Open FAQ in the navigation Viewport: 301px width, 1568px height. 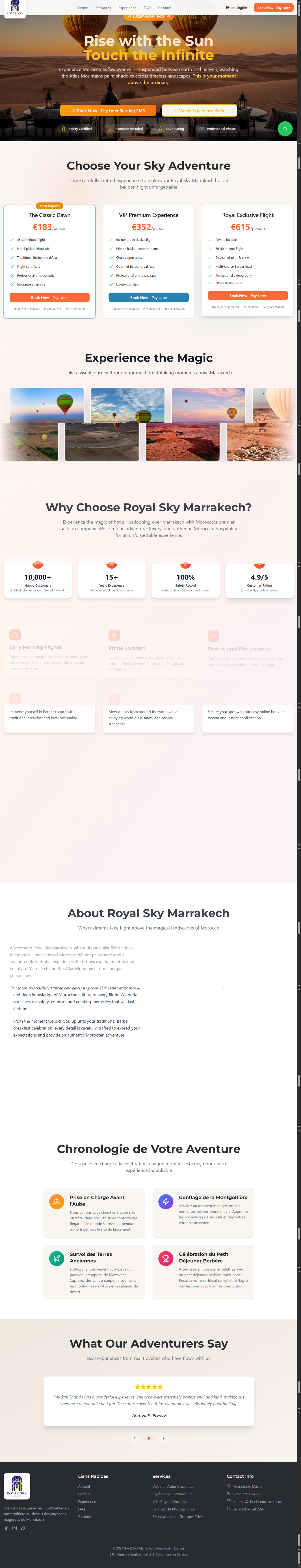coord(147,8)
